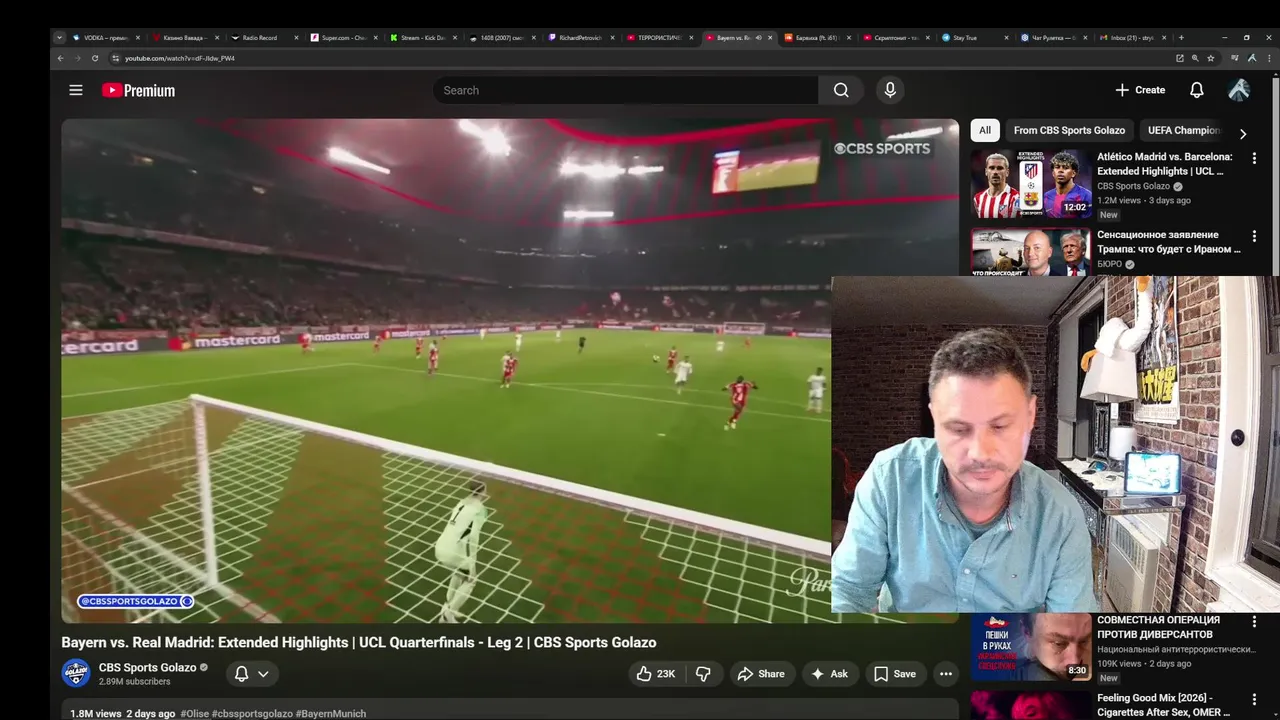1280x720 pixels.
Task: Switch to the Stay True Telegram tab
Action: click(975, 37)
